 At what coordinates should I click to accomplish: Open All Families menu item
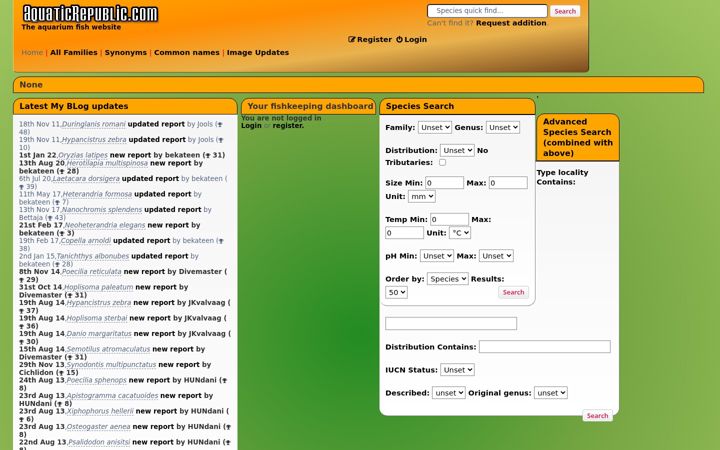[x=74, y=52]
